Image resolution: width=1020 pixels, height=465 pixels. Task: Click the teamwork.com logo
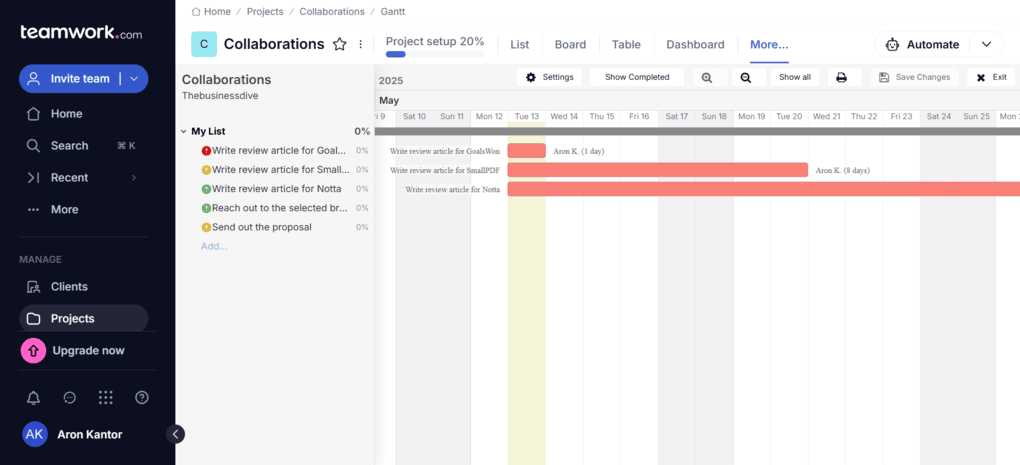click(x=81, y=33)
